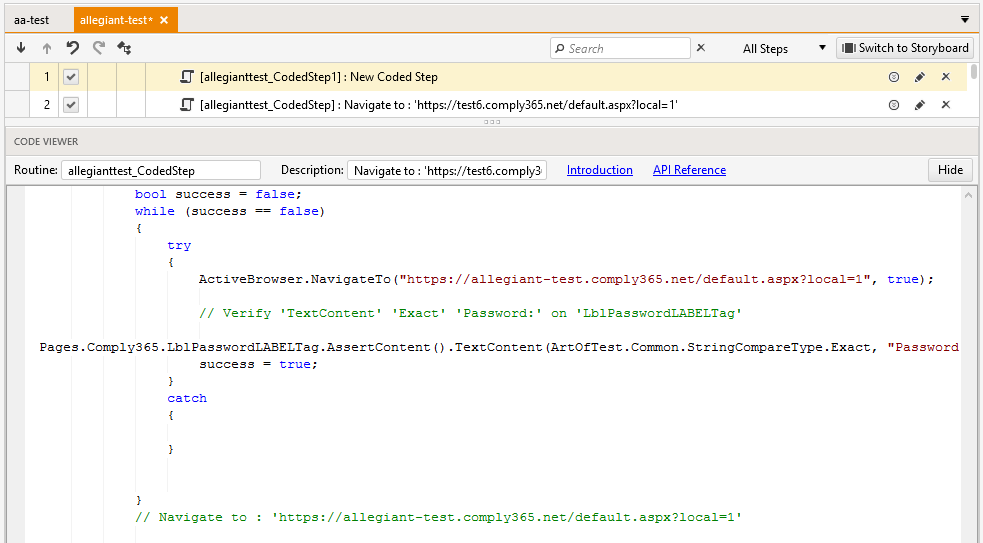Click the circular options icon on step 2
Viewport: 983px width, 543px height.
(894, 105)
